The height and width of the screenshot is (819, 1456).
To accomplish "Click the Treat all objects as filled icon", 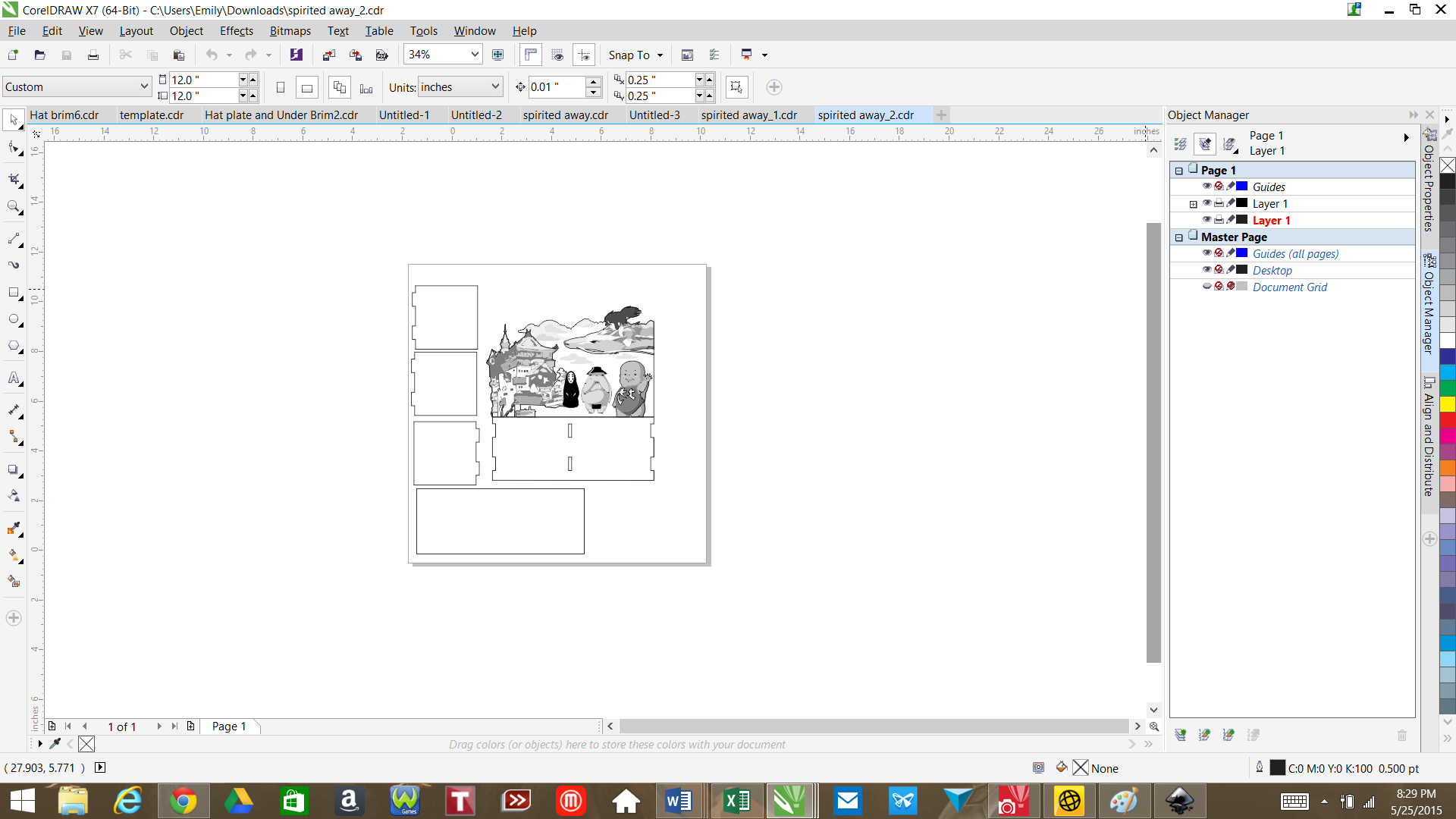I will 736,87.
